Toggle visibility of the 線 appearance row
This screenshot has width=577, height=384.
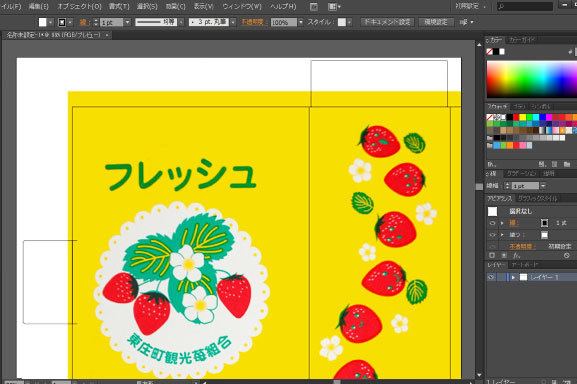(492, 223)
